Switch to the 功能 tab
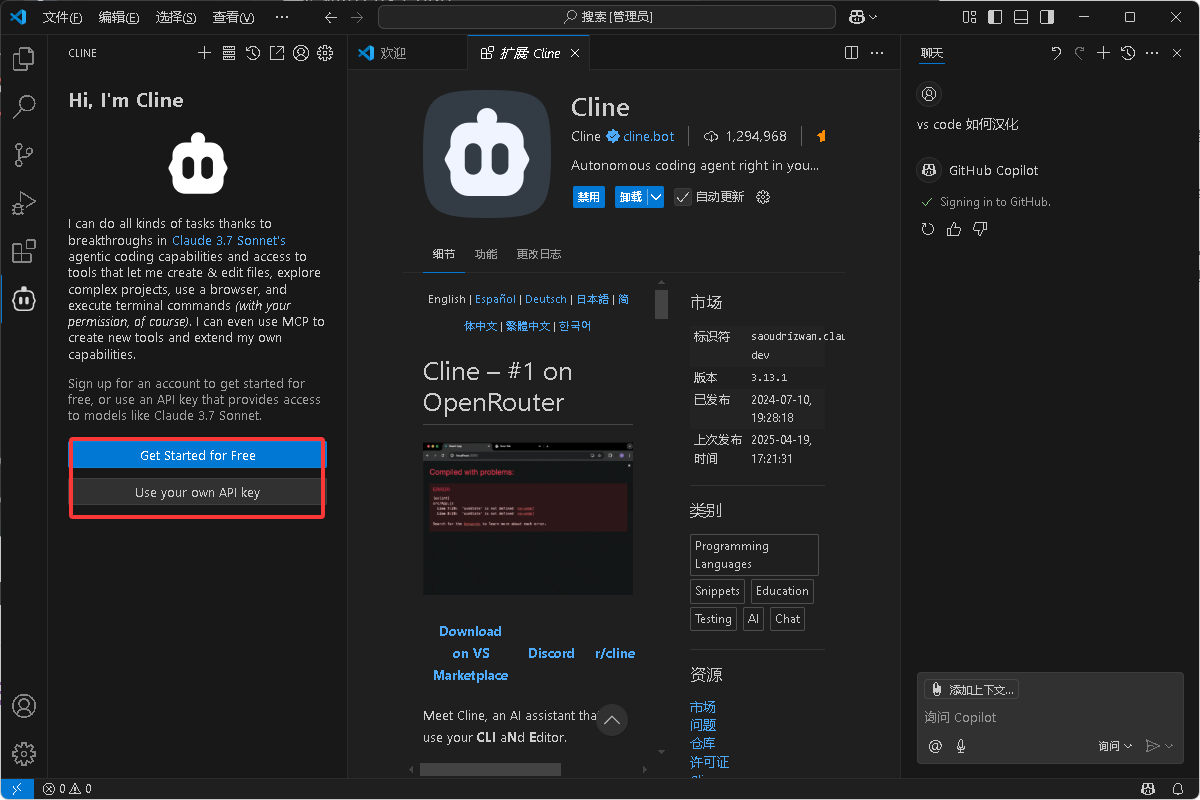The height and width of the screenshot is (800, 1200). [486, 254]
